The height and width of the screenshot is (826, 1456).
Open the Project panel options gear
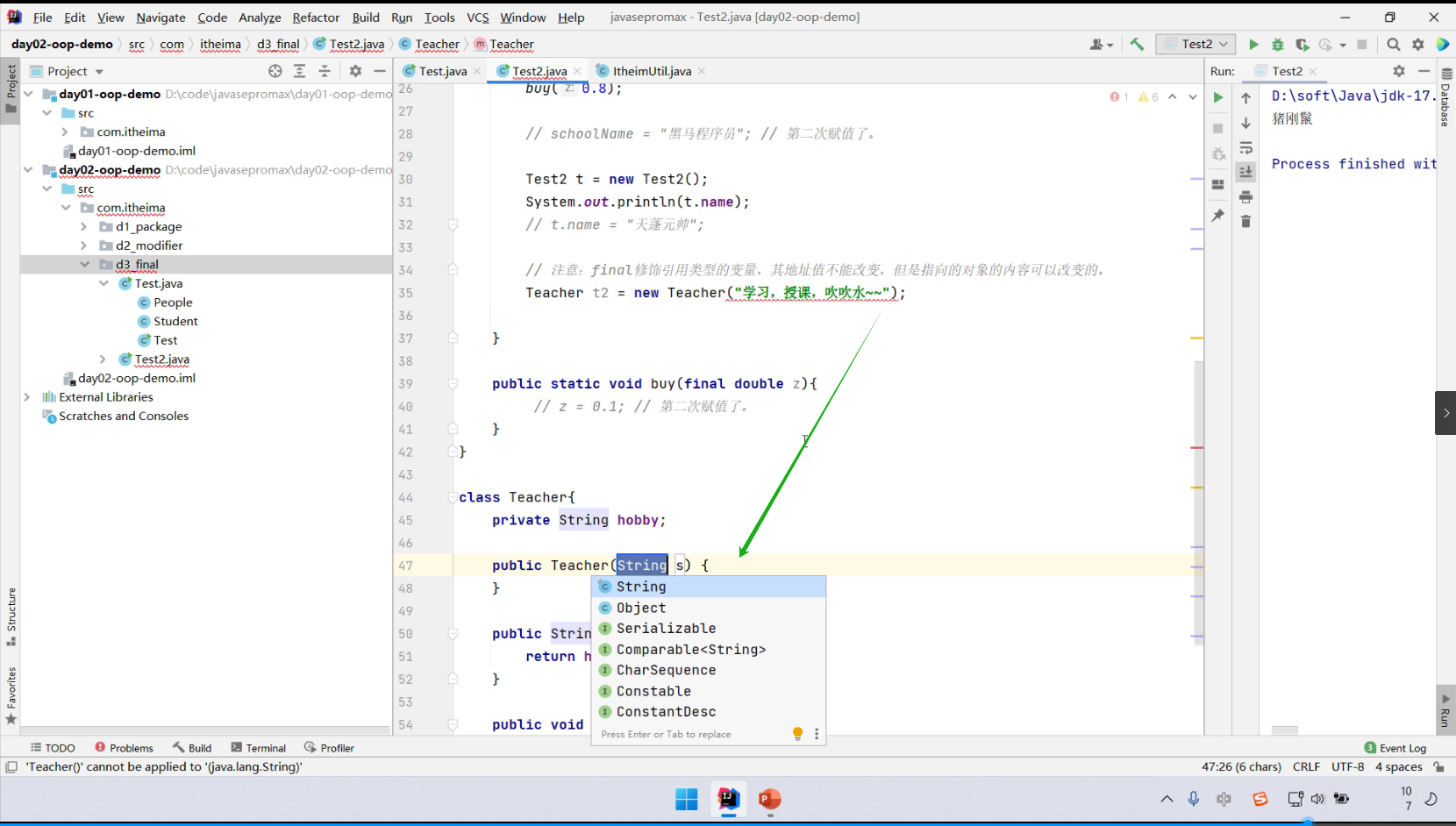click(x=355, y=71)
